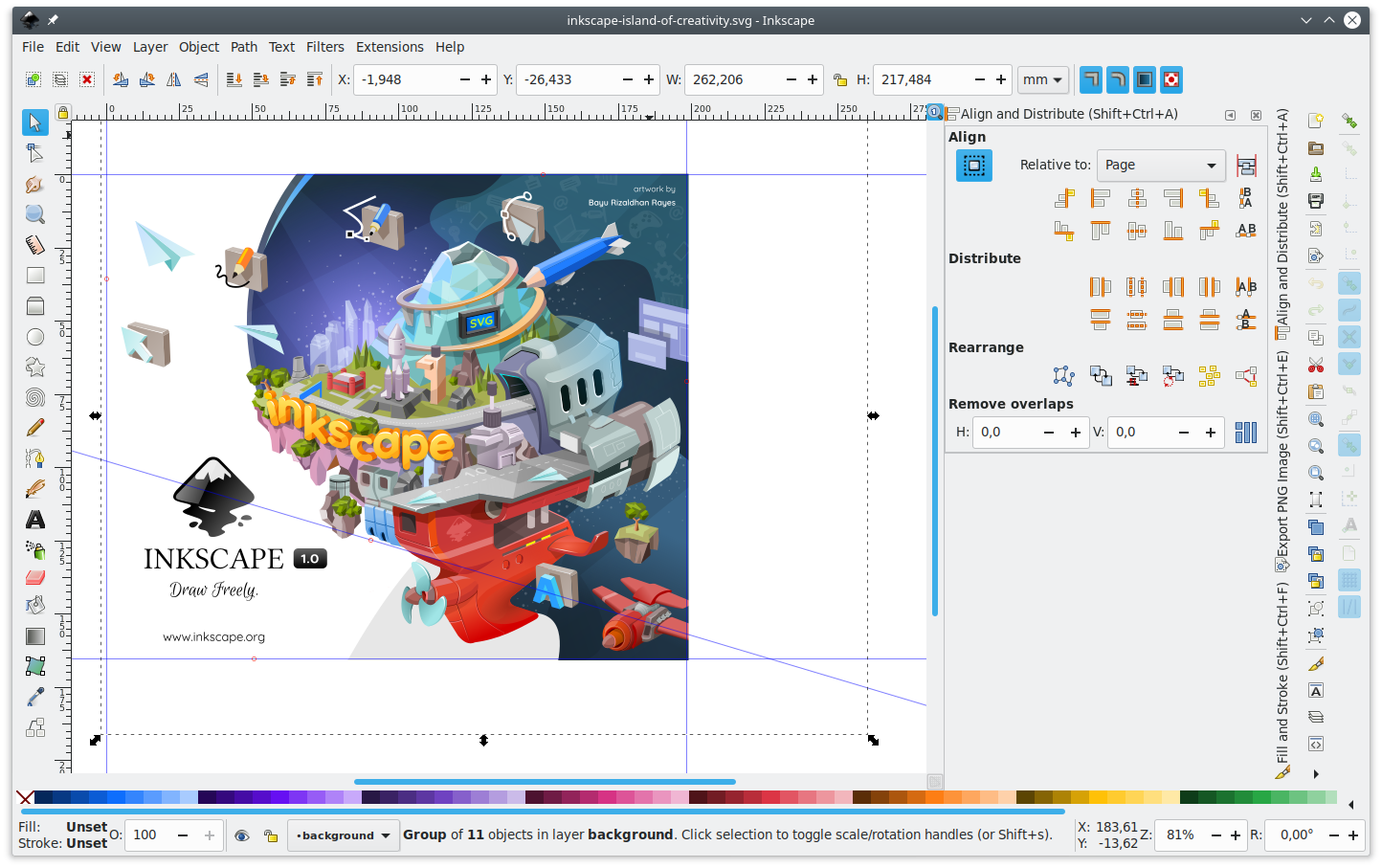Screen dimensions: 1382x868
Task: Select the Eraser tool
Action: pyautogui.click(x=34, y=577)
